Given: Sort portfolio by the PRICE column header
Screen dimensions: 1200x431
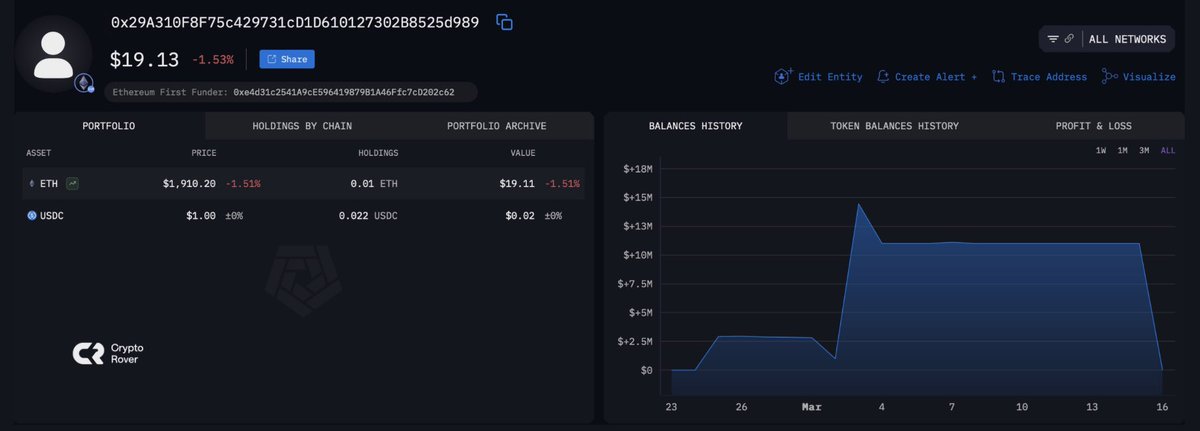Looking at the screenshot, I should (x=204, y=153).
